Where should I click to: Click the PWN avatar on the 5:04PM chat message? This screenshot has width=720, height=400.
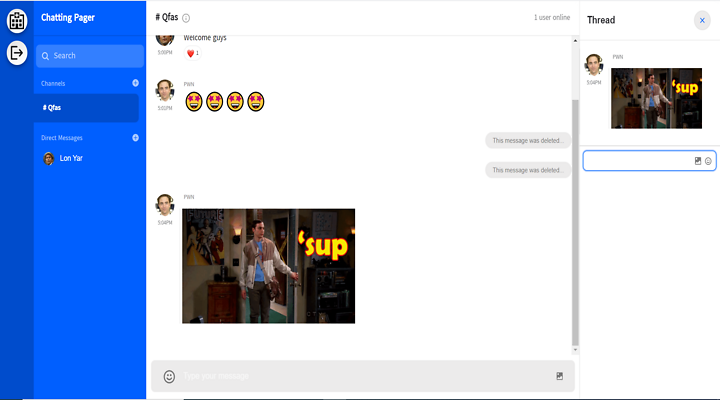point(165,205)
